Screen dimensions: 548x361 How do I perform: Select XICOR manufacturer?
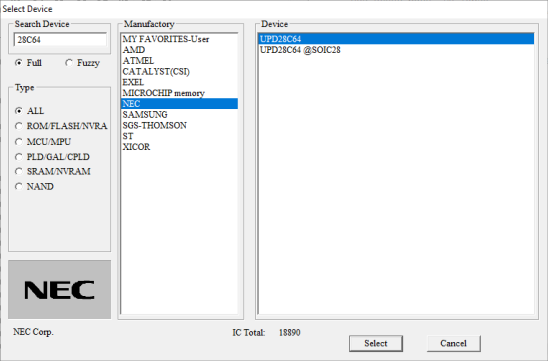click(x=179, y=147)
